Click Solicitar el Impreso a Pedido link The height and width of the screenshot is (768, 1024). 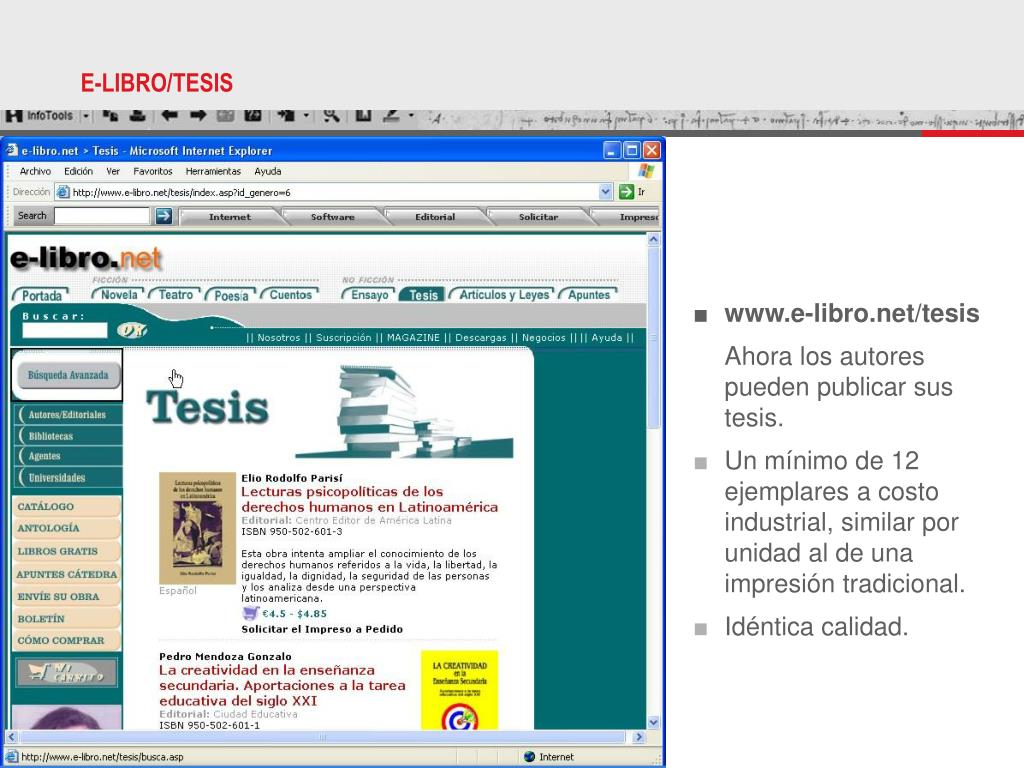[322, 629]
